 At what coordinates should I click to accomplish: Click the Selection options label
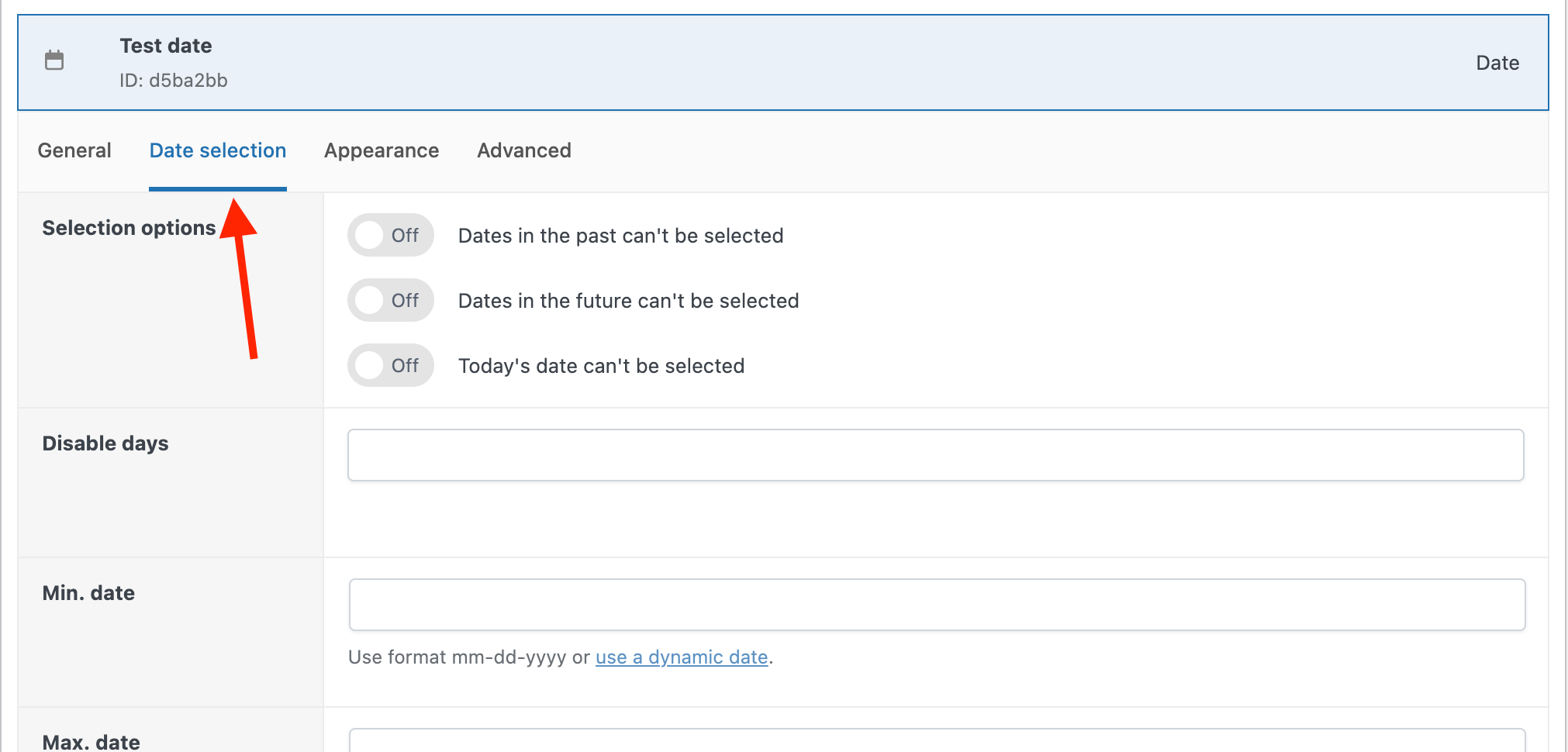[129, 227]
